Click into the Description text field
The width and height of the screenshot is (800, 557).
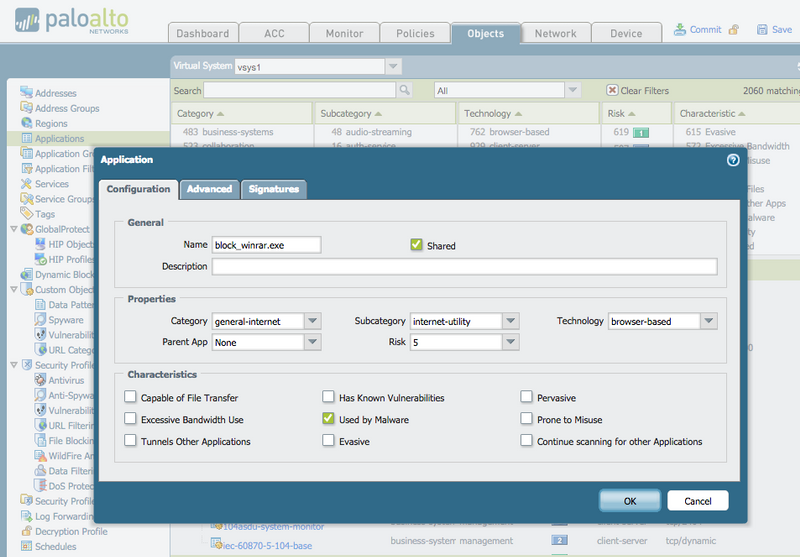pos(464,267)
